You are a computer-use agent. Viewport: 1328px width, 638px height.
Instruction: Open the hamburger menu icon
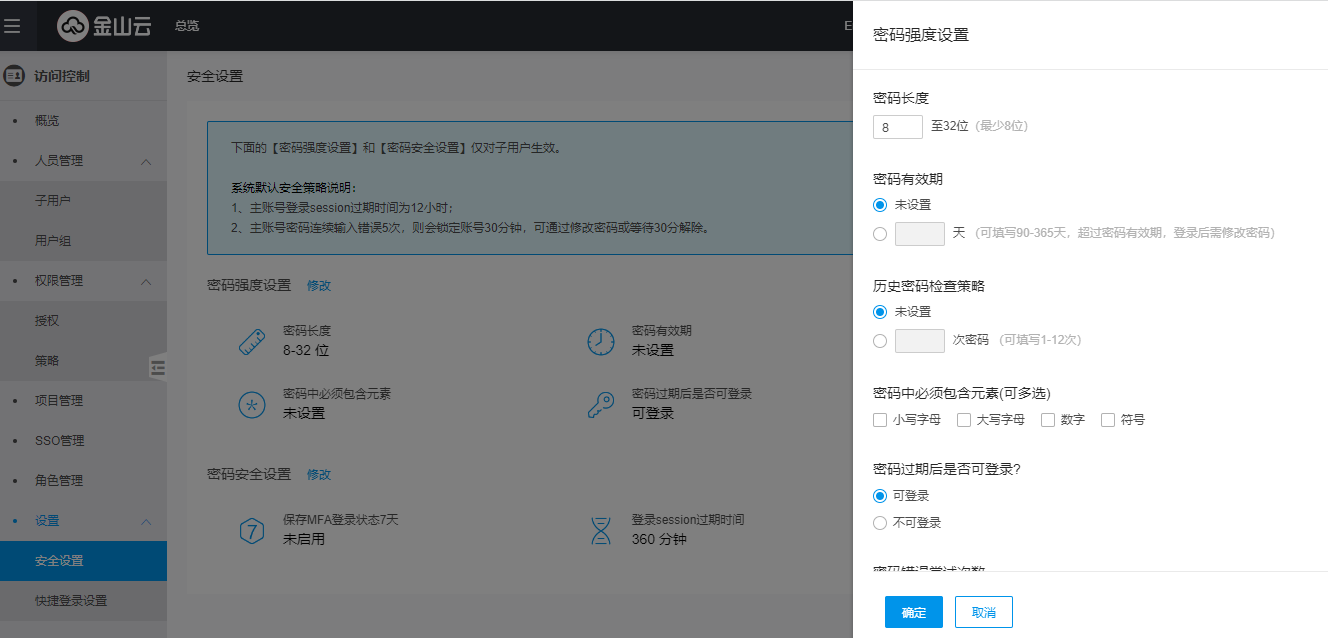click(x=12, y=26)
